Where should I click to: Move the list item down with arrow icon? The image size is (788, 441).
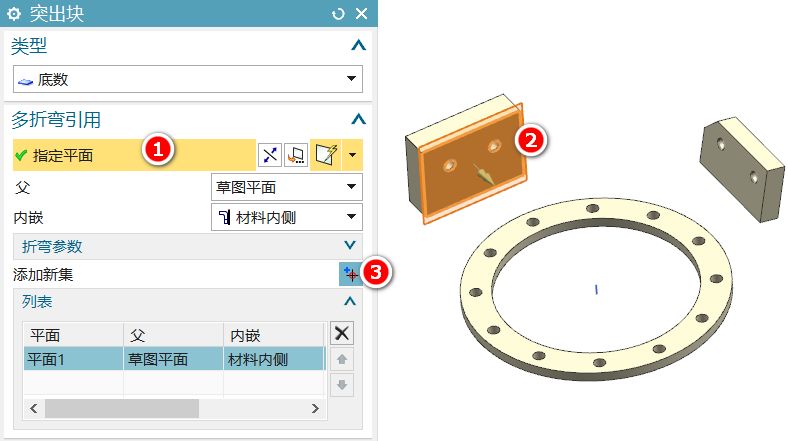point(342,385)
